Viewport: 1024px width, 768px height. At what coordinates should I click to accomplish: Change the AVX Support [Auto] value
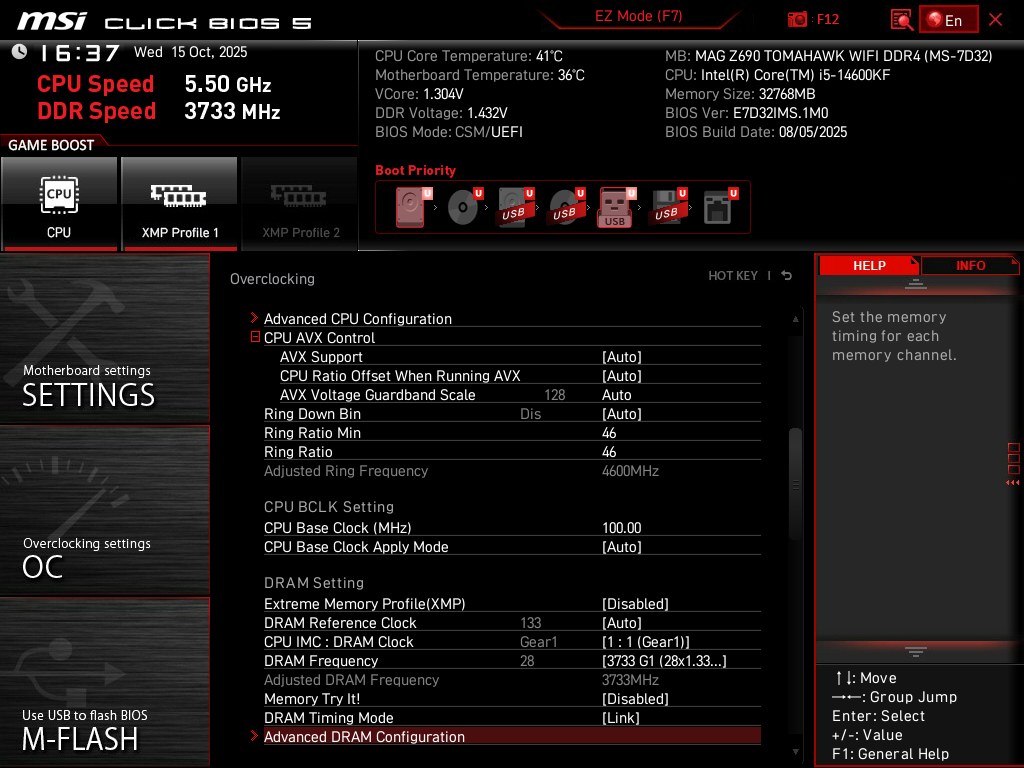point(622,357)
